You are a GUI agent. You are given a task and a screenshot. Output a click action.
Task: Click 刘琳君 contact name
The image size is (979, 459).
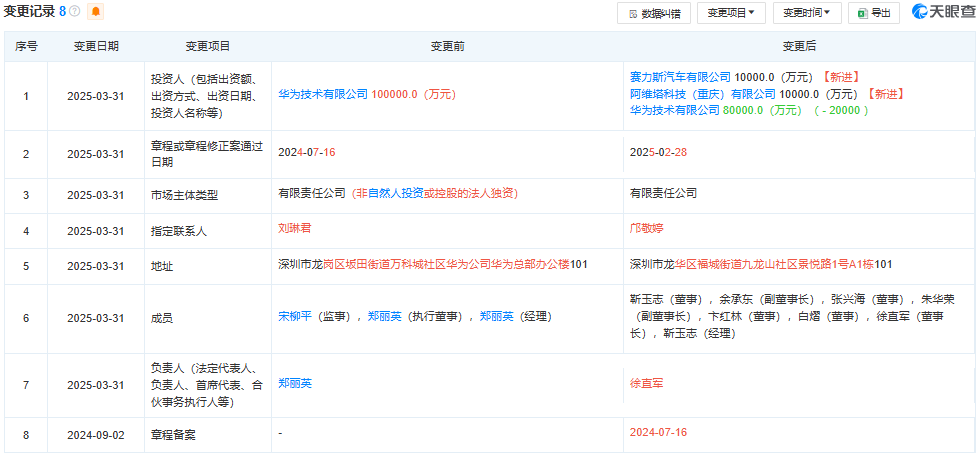click(x=295, y=229)
